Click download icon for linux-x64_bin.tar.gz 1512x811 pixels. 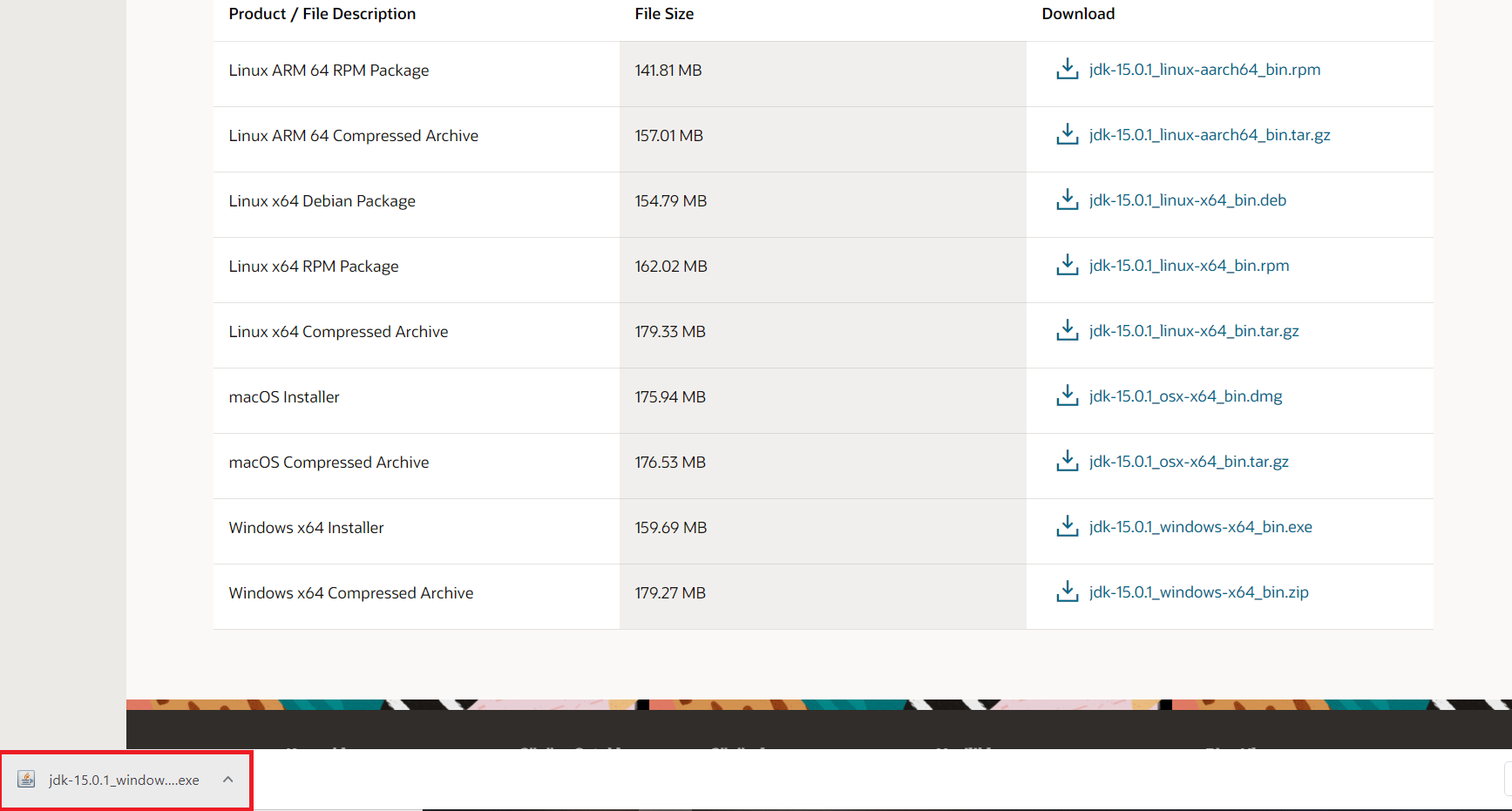pyautogui.click(x=1067, y=330)
